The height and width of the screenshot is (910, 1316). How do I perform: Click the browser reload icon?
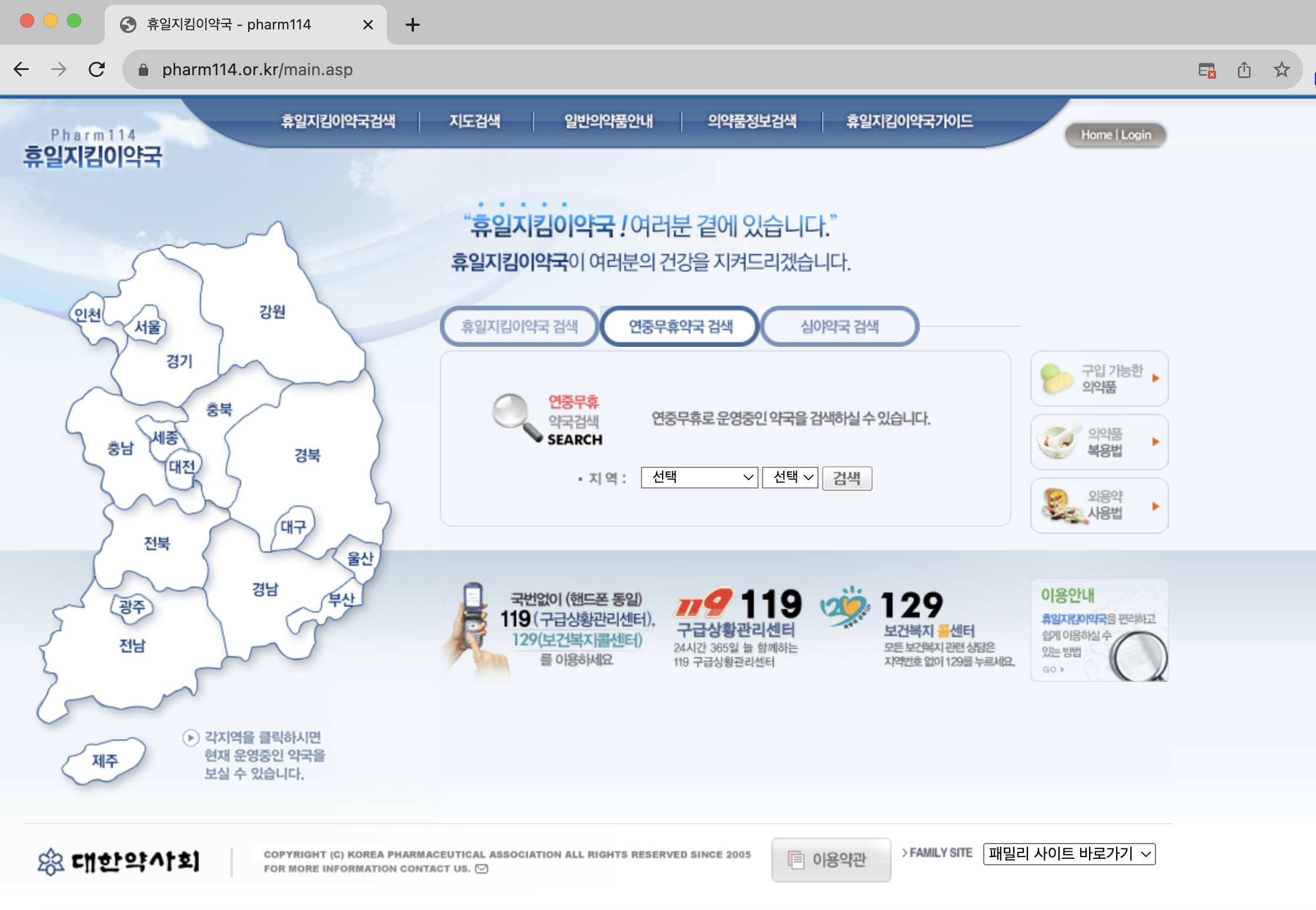(97, 70)
